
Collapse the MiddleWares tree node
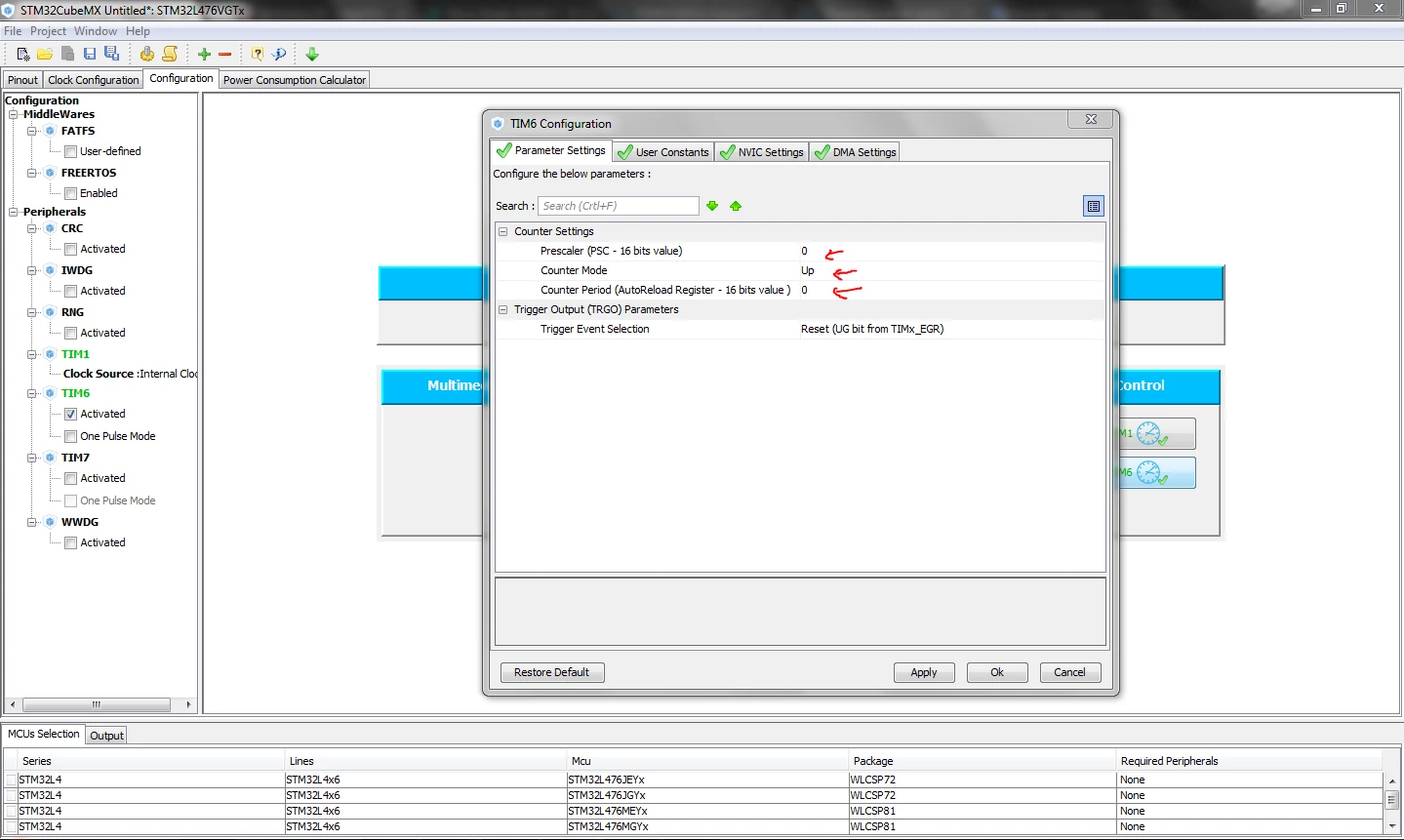point(14,114)
